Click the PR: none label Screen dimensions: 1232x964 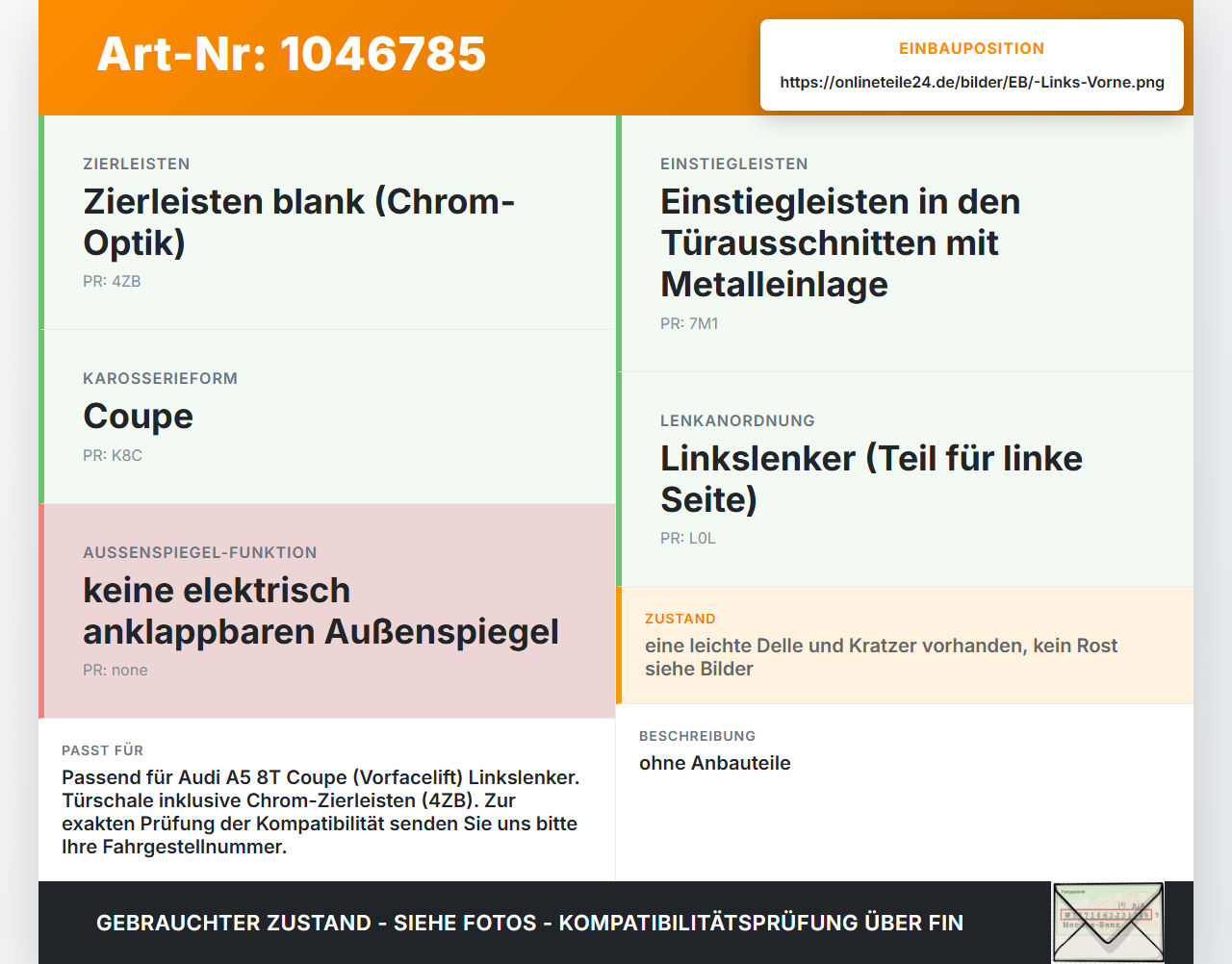[x=115, y=670]
